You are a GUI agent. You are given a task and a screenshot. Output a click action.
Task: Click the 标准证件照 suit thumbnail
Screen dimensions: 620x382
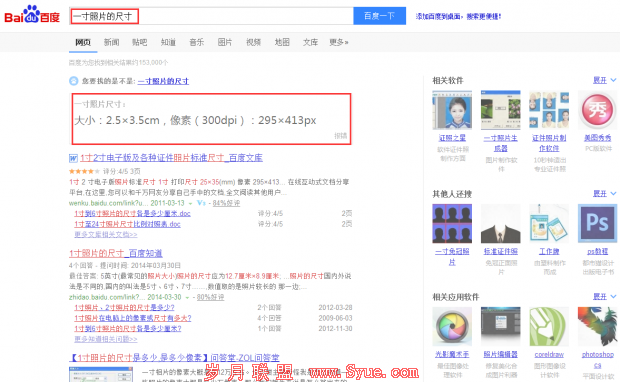coord(501,223)
